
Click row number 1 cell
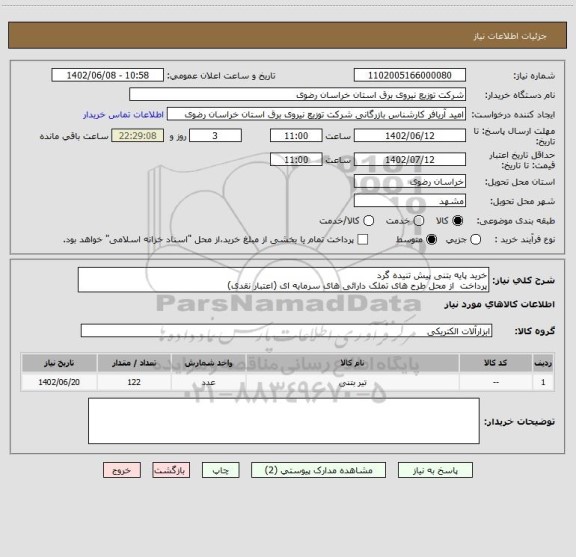pos(543,382)
